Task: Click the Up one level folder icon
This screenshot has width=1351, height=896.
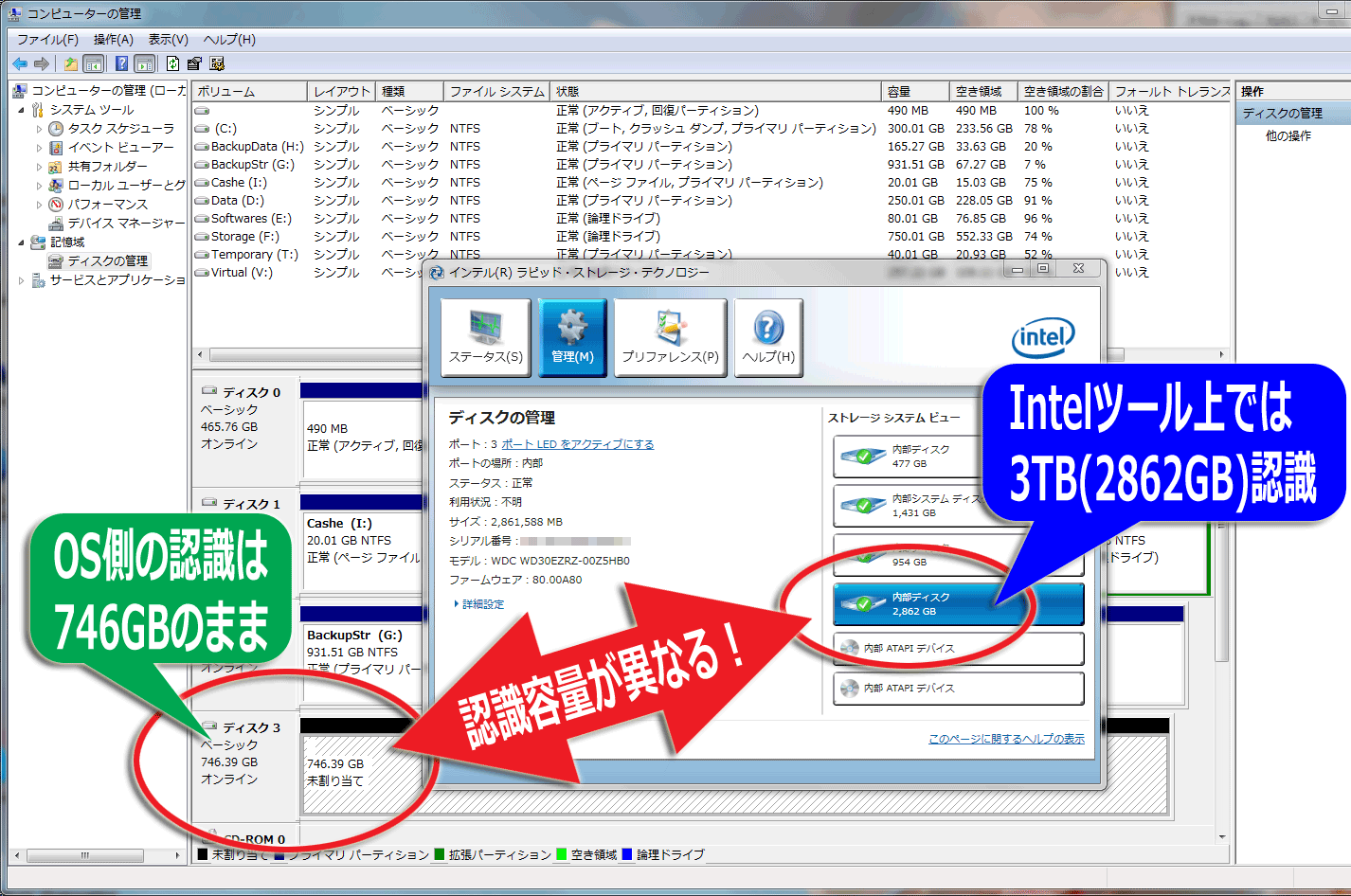Action: (70, 63)
